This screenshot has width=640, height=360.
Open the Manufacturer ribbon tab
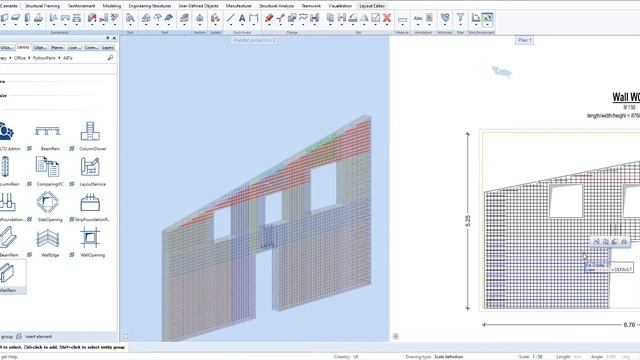coord(239,6)
